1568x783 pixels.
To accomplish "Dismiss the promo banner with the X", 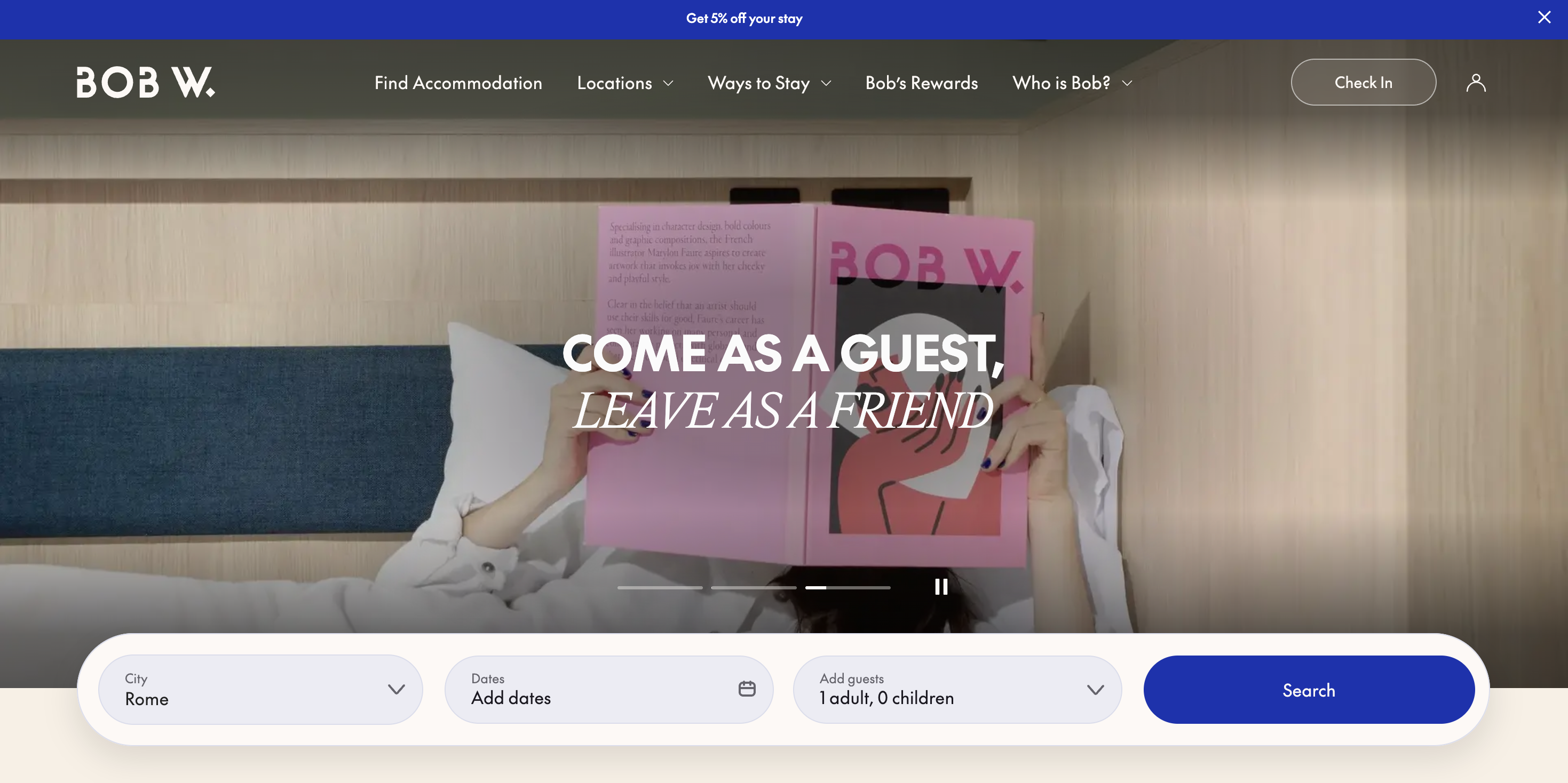I will coord(1543,18).
